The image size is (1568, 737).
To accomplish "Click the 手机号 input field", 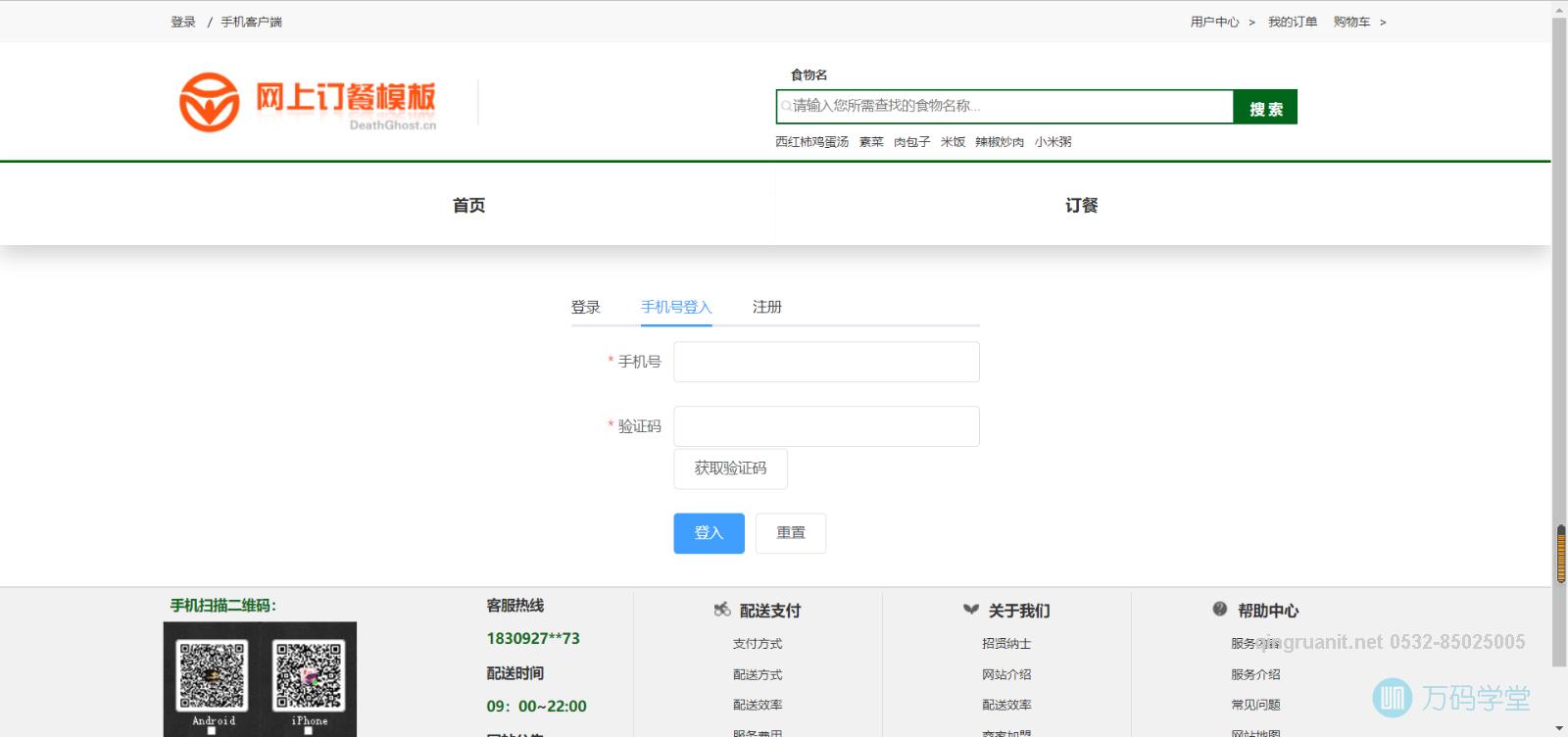I will (x=826, y=362).
